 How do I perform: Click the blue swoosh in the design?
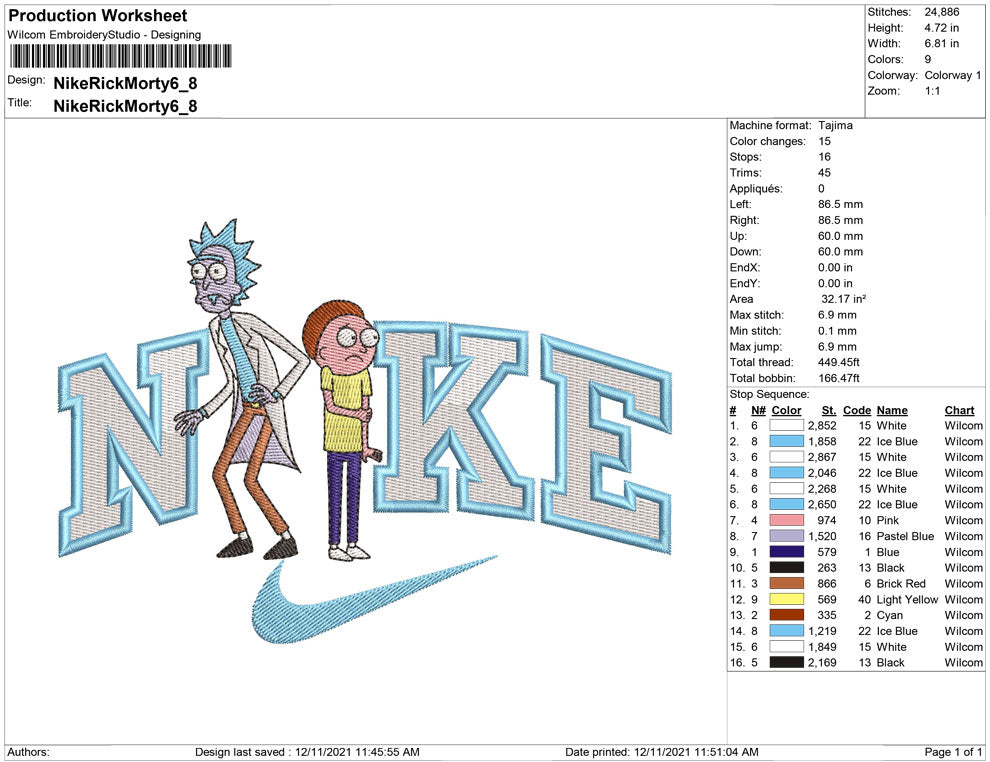374,600
